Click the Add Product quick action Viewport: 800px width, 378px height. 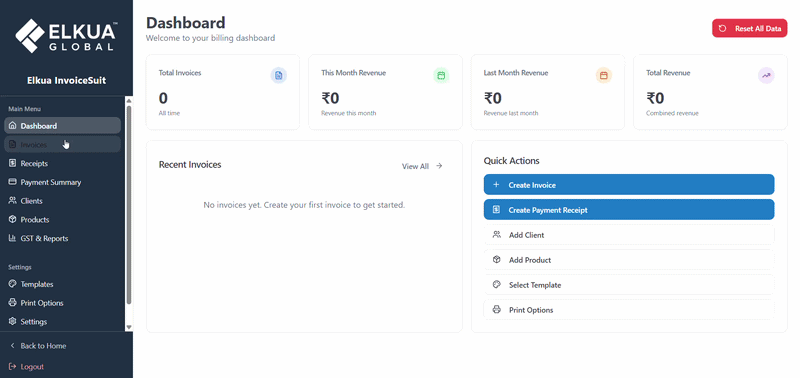pos(629,260)
